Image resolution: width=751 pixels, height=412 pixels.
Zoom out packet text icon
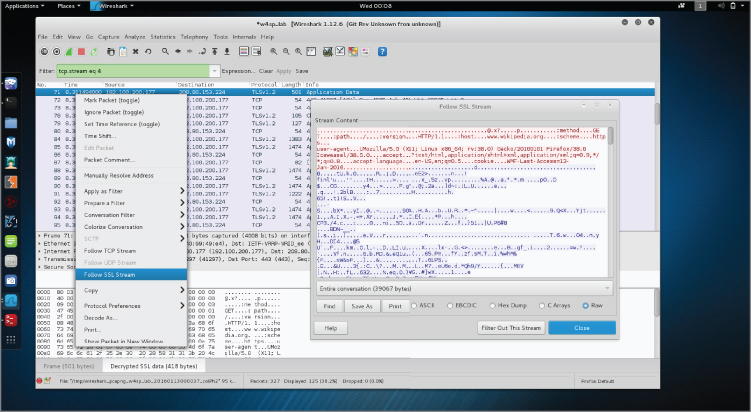click(286, 52)
